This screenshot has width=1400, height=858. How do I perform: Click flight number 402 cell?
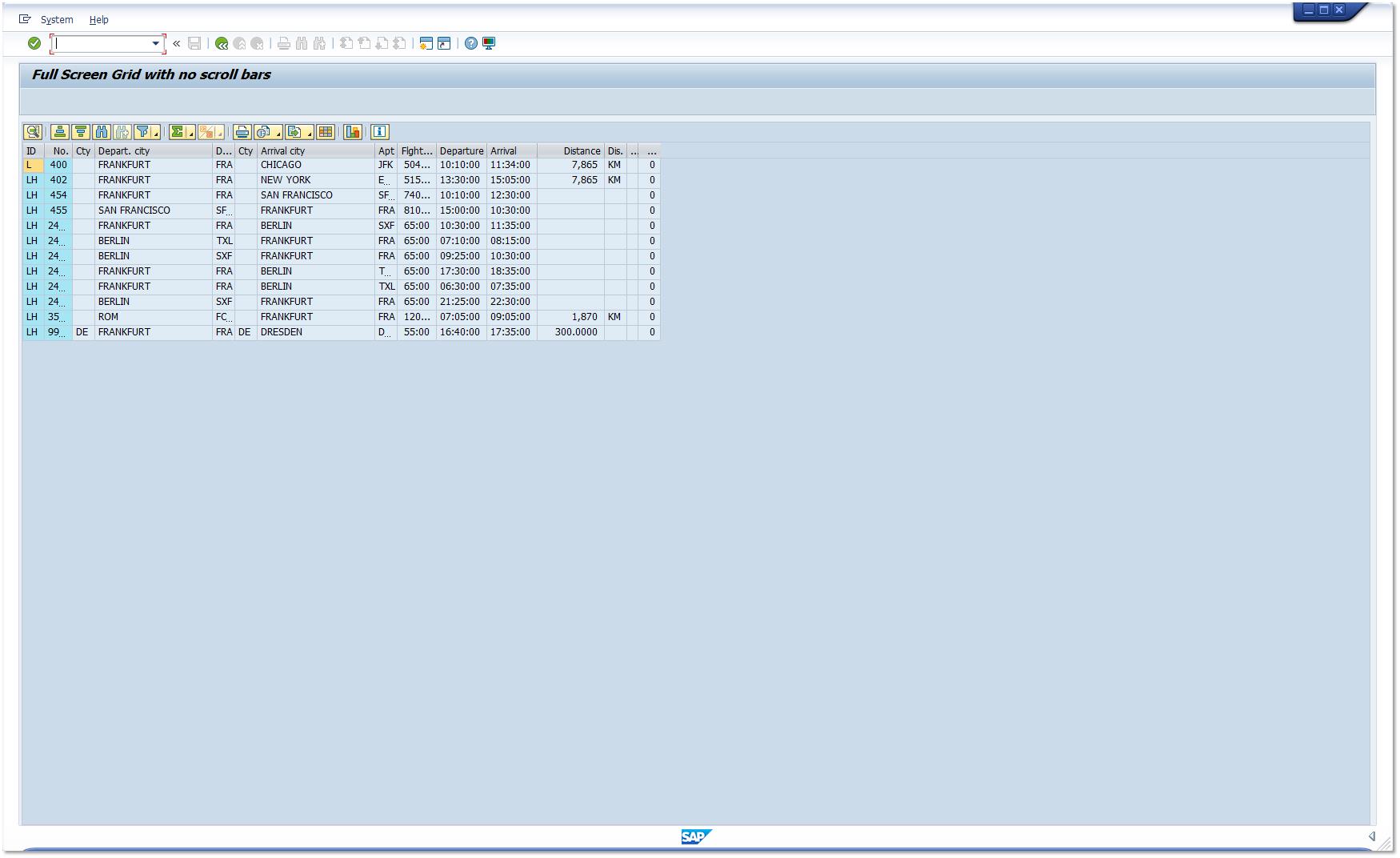pos(58,180)
